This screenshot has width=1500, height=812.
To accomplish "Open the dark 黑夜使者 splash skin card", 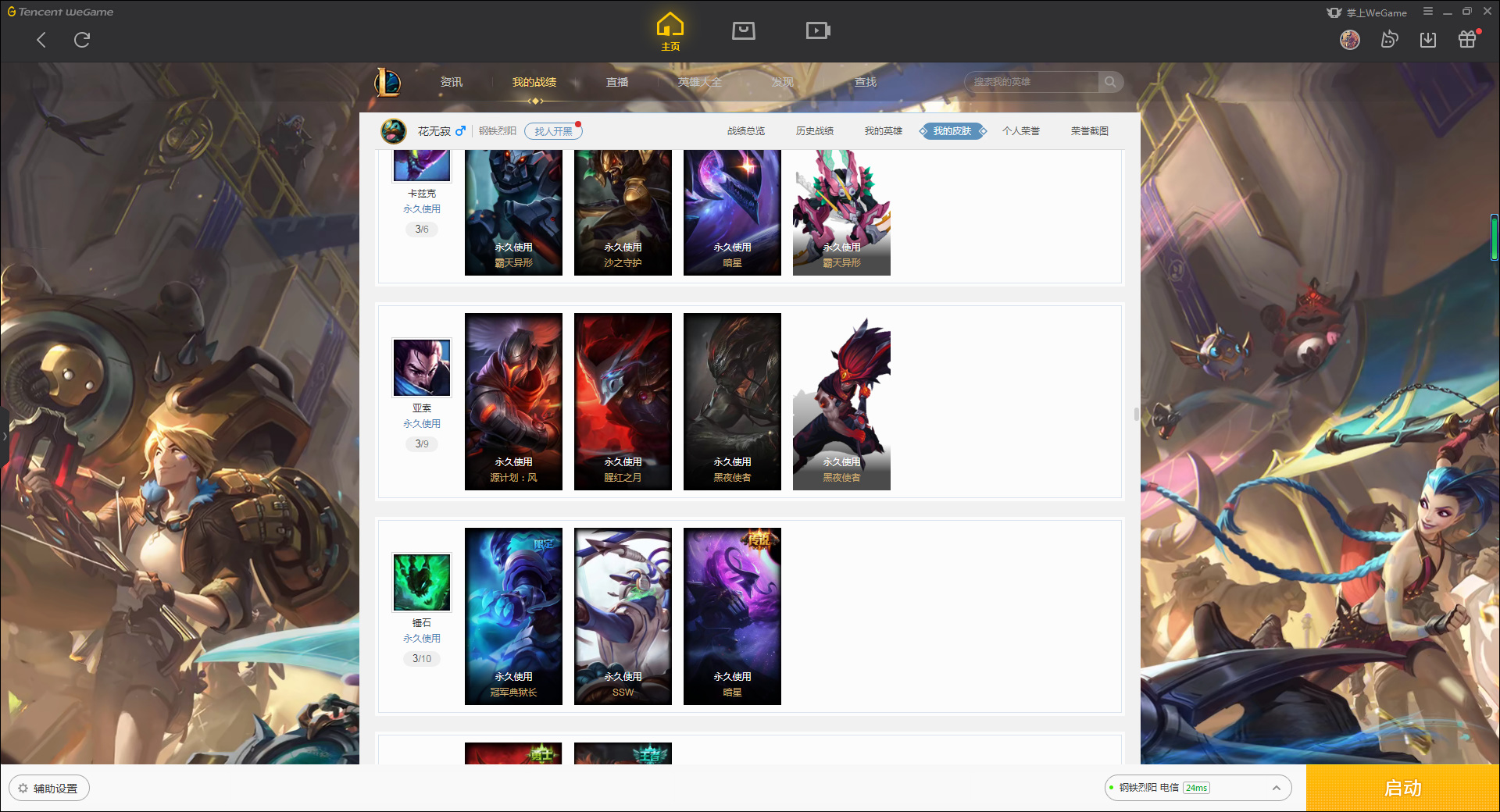I will coord(732,402).
